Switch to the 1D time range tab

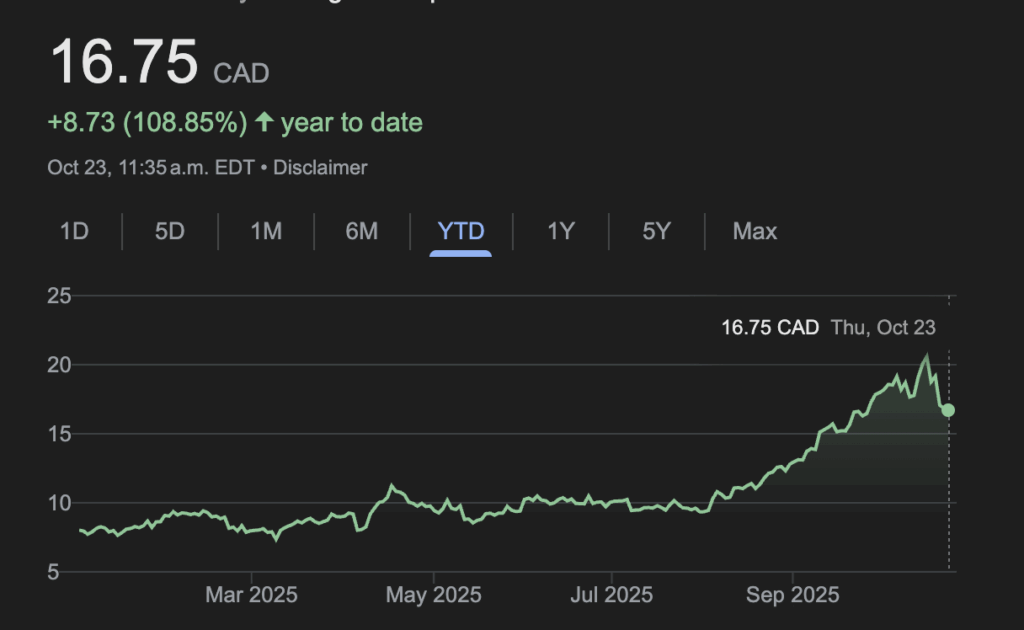click(x=74, y=232)
